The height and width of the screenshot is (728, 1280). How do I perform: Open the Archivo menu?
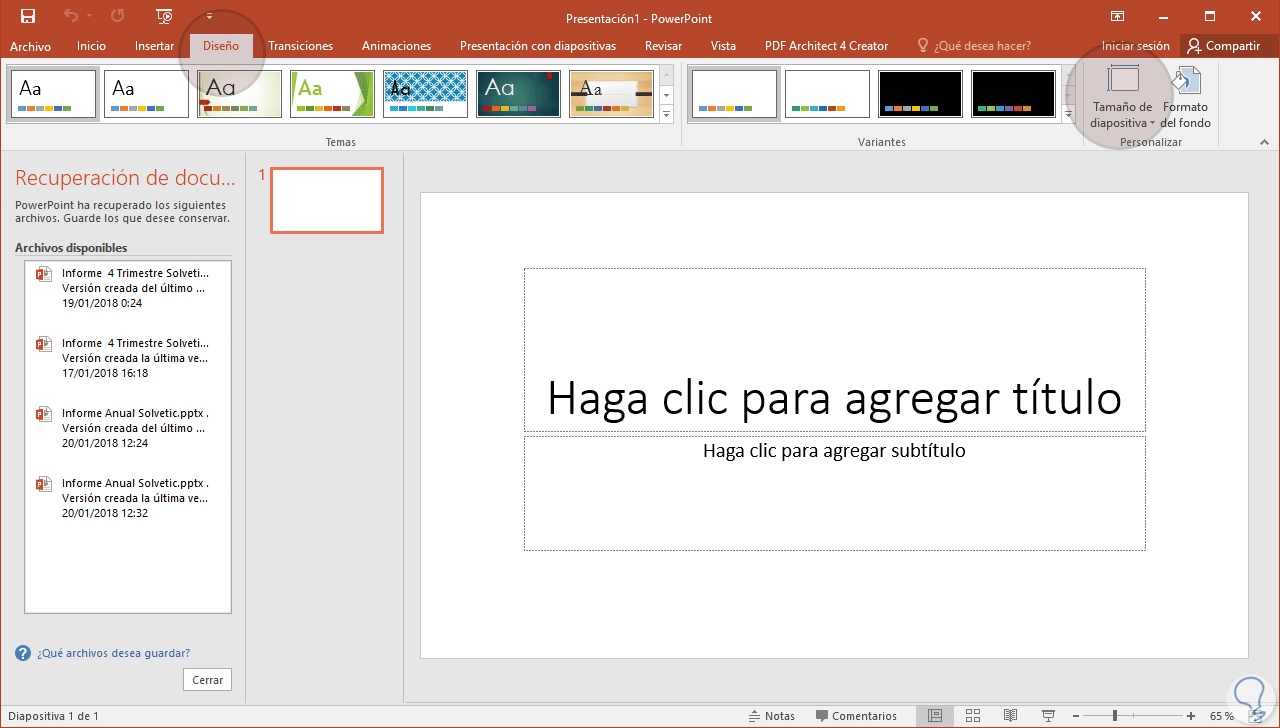[30, 46]
